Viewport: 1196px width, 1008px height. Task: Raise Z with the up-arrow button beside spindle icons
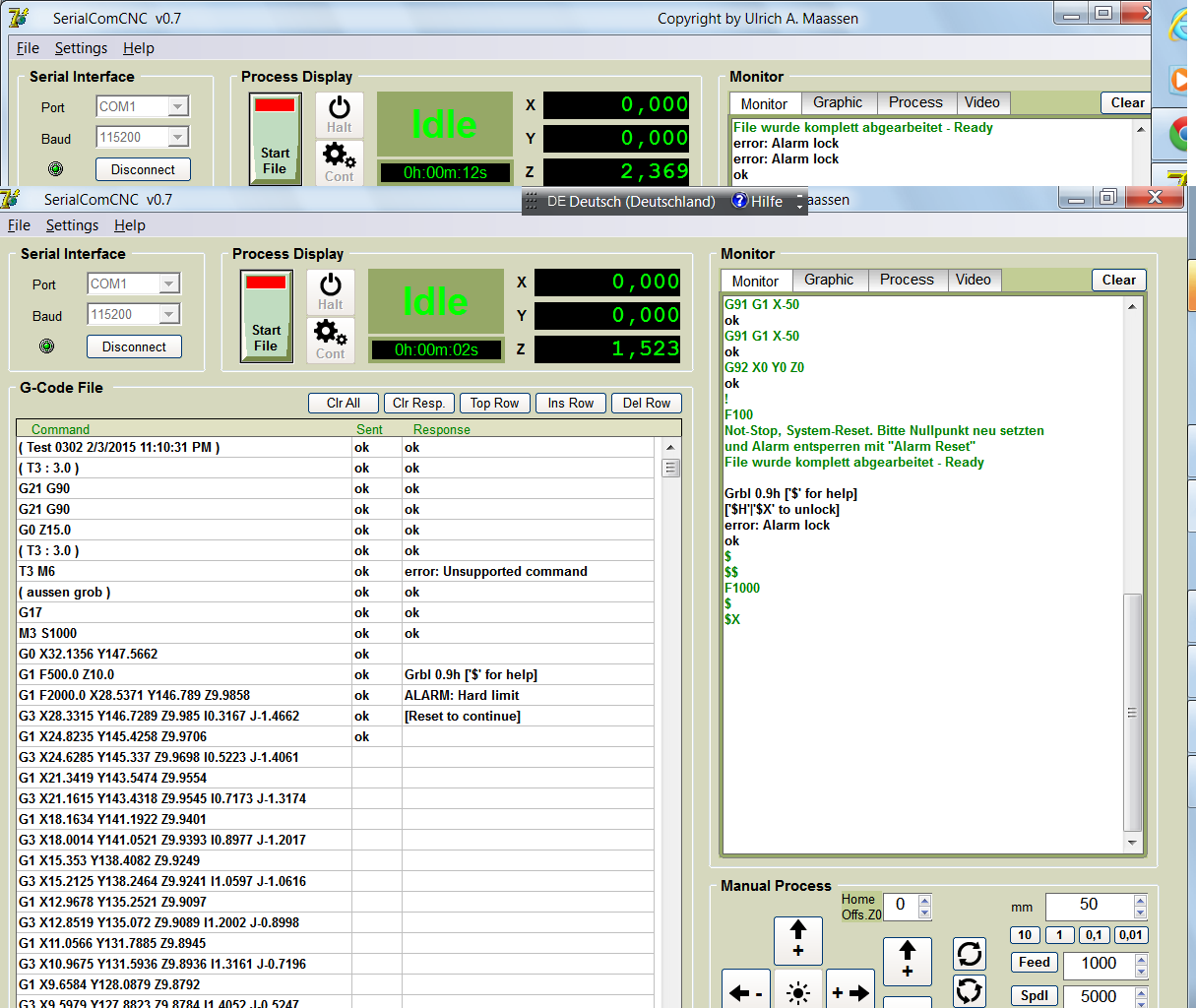click(x=908, y=961)
